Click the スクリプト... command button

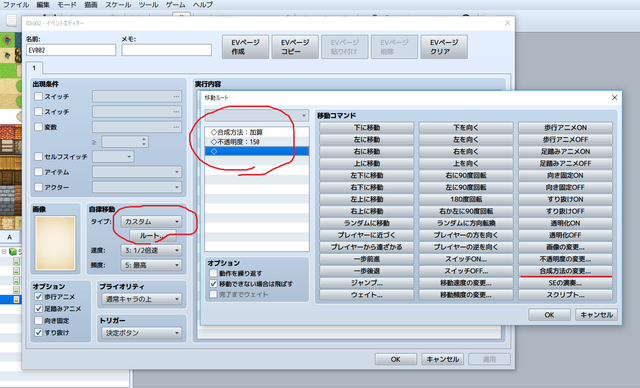click(565, 295)
